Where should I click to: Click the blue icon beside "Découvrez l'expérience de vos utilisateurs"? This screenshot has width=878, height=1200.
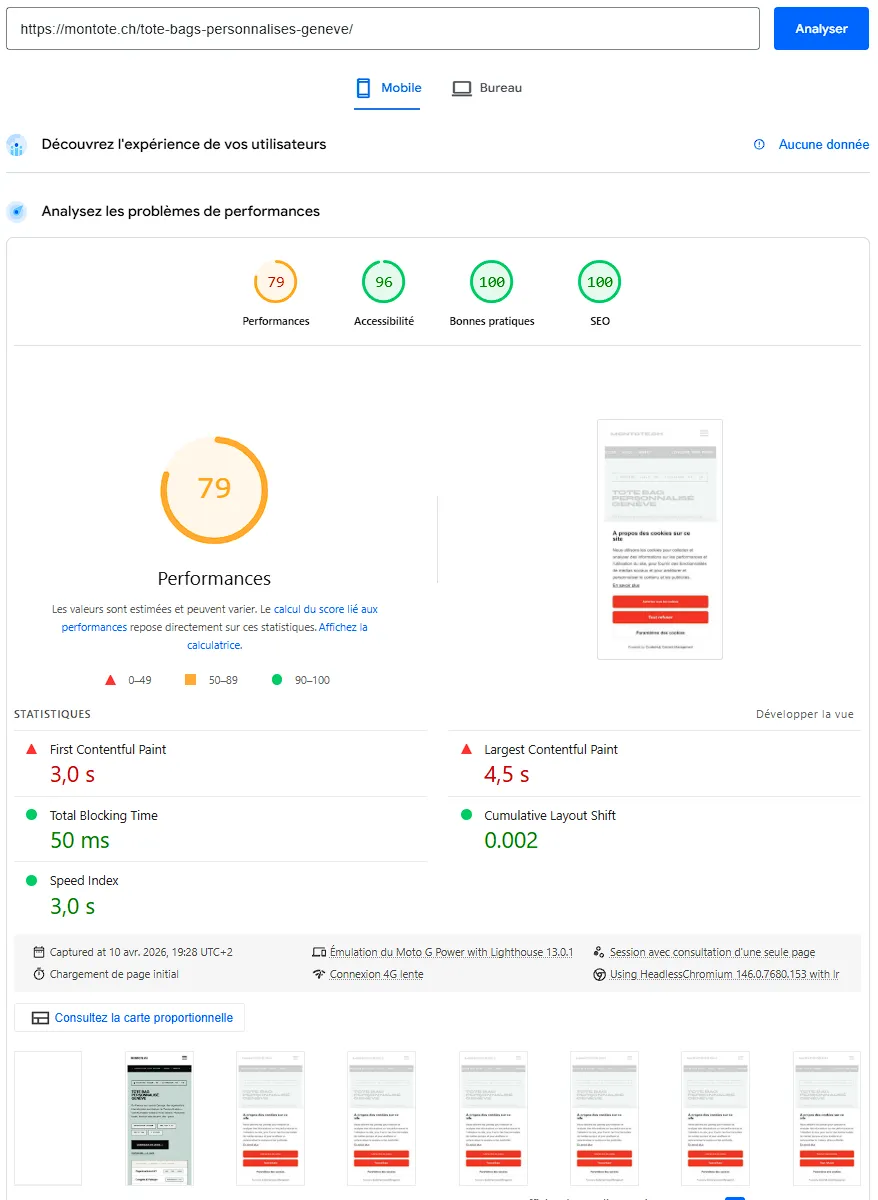[x=16, y=145]
